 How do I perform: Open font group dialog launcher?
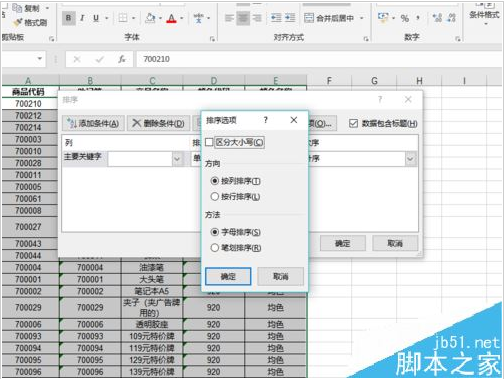(212, 39)
